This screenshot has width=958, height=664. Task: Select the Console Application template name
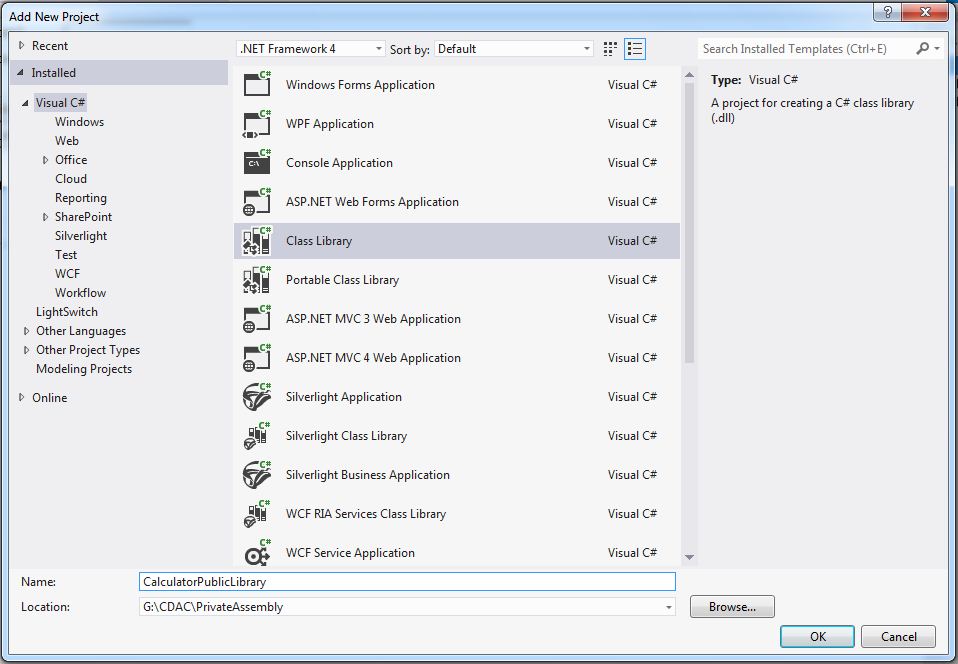click(339, 162)
